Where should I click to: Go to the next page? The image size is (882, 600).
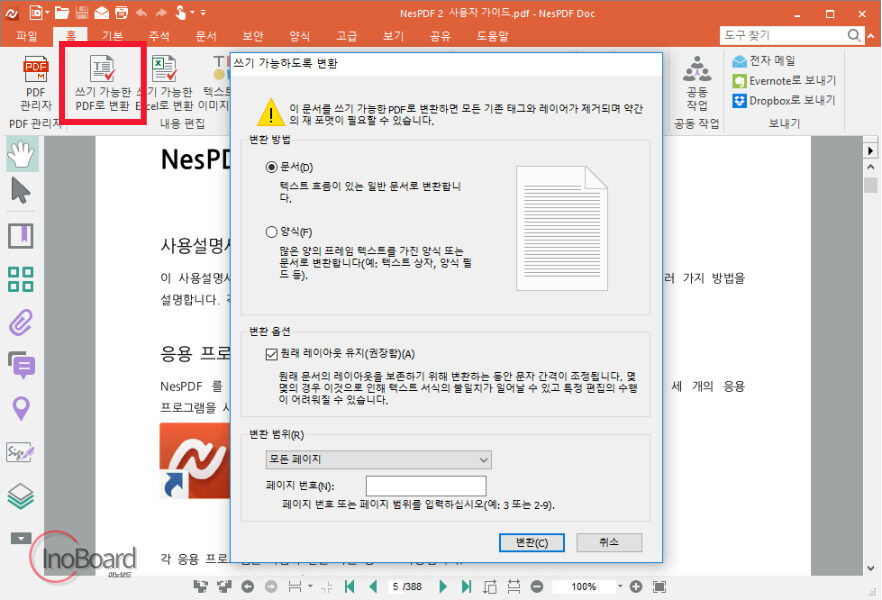[x=443, y=587]
